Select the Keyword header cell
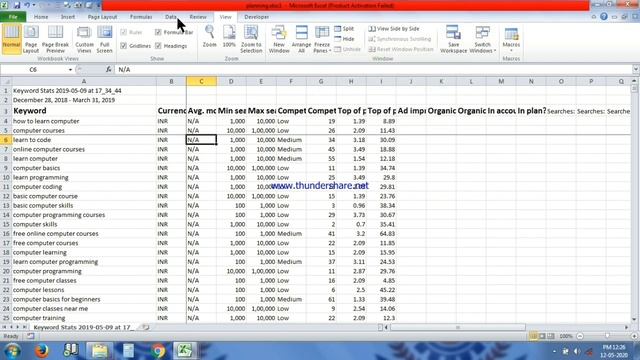640x360 pixels. pos(84,111)
